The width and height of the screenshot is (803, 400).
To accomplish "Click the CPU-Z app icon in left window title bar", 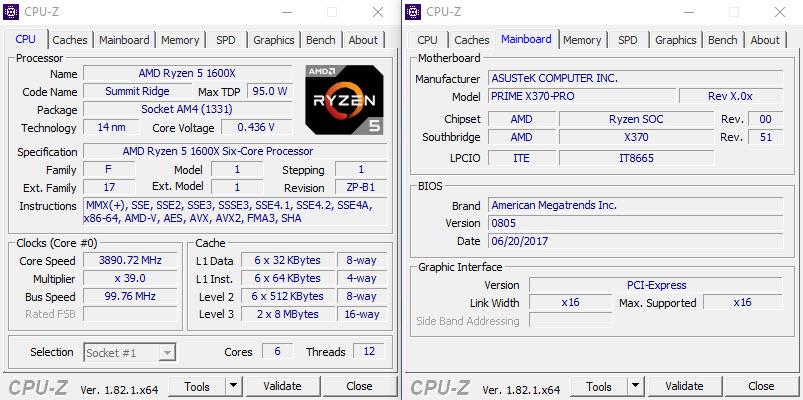I will (x=11, y=12).
